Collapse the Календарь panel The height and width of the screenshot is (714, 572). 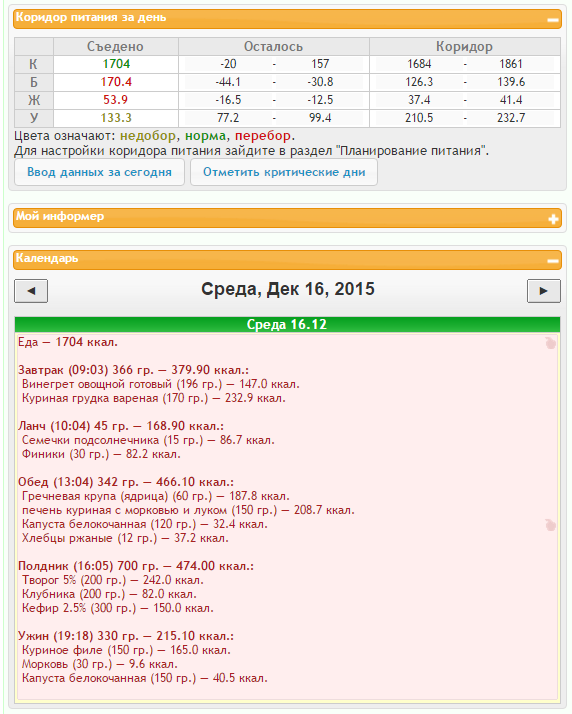coord(553,261)
